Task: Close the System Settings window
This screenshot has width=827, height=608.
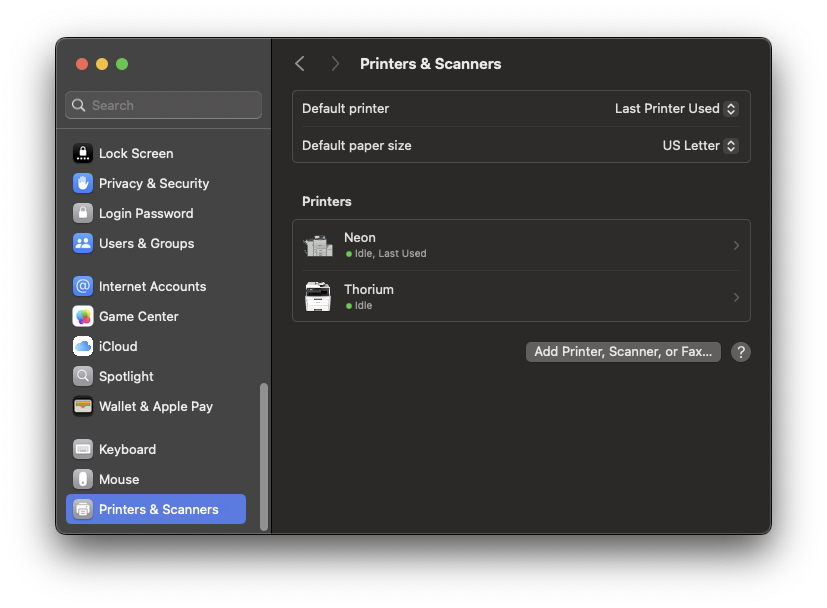Action: tap(82, 64)
